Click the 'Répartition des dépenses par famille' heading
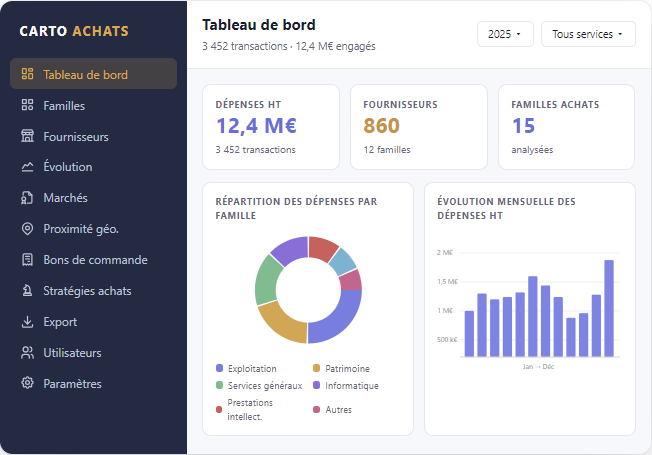652x455 pixels. [x=296, y=208]
